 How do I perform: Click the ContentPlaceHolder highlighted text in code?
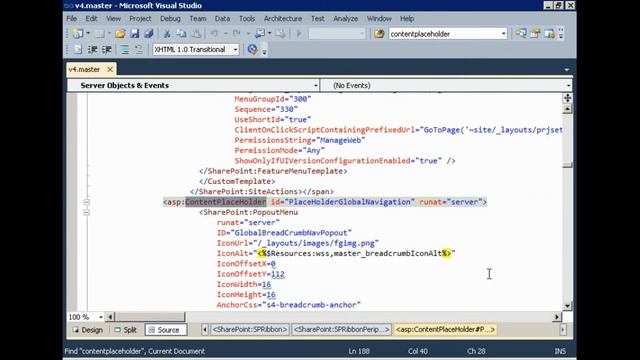coord(226,202)
